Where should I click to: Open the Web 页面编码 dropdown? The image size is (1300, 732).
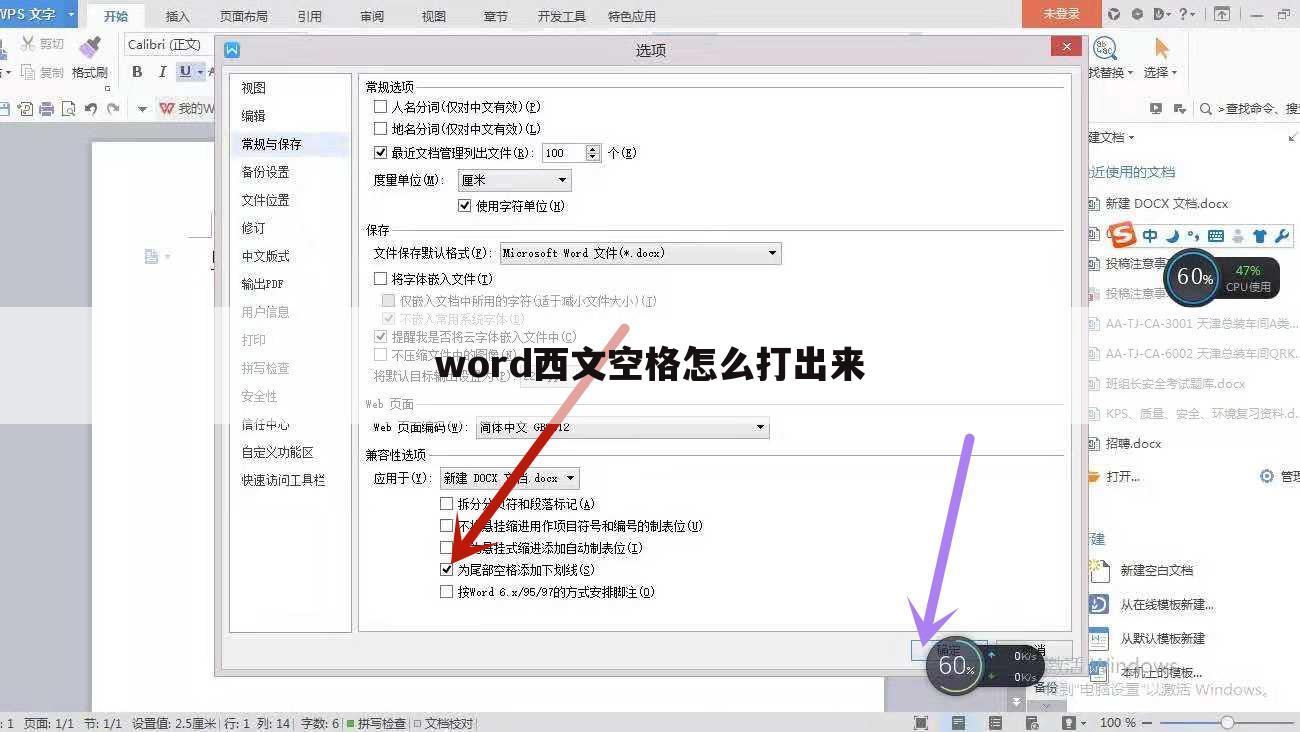[x=622, y=428]
